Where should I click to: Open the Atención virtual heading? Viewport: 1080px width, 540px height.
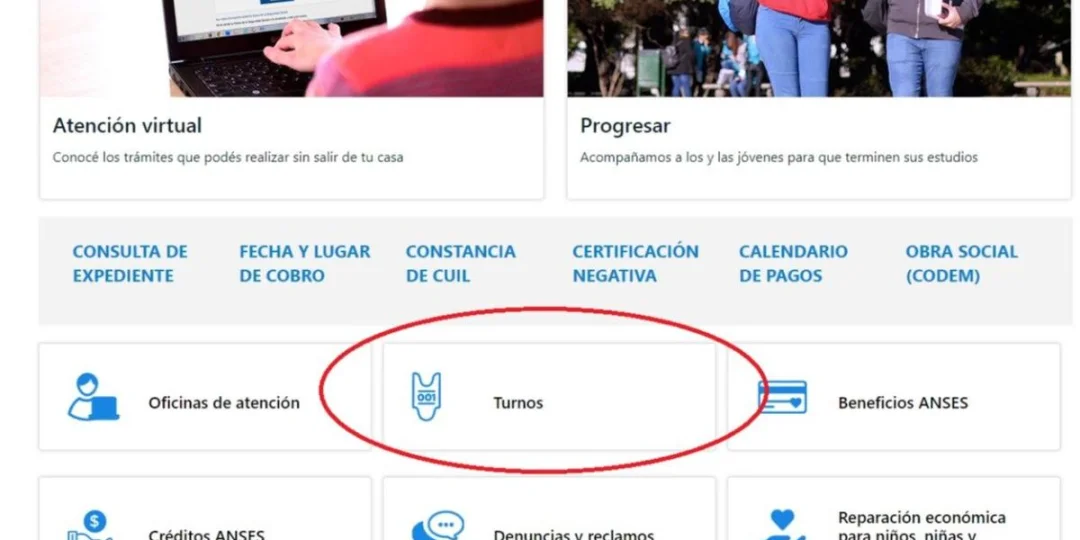click(127, 126)
